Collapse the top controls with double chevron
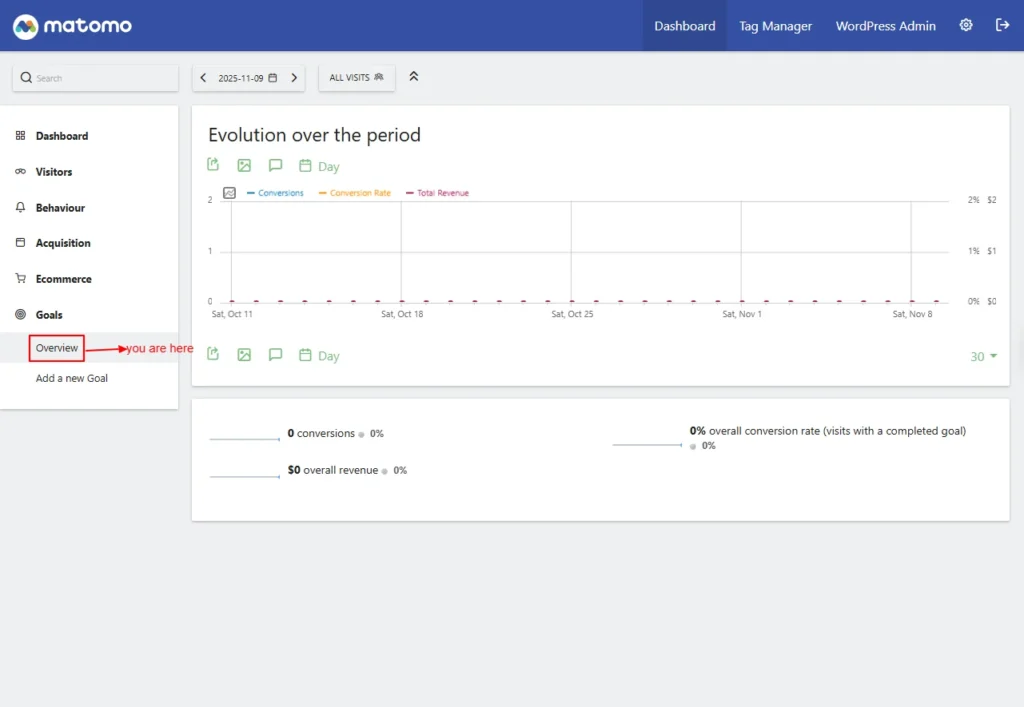 [414, 77]
